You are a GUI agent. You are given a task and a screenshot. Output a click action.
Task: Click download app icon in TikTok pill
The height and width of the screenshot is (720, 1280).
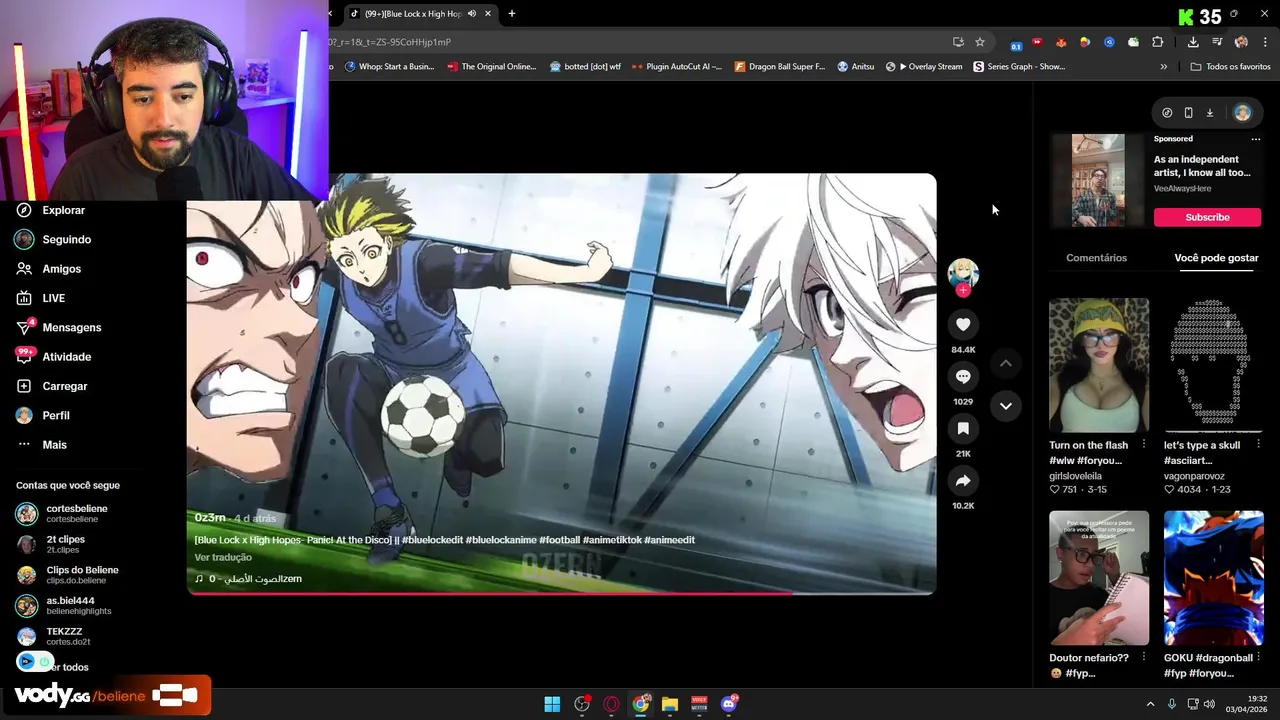[x=1209, y=113]
